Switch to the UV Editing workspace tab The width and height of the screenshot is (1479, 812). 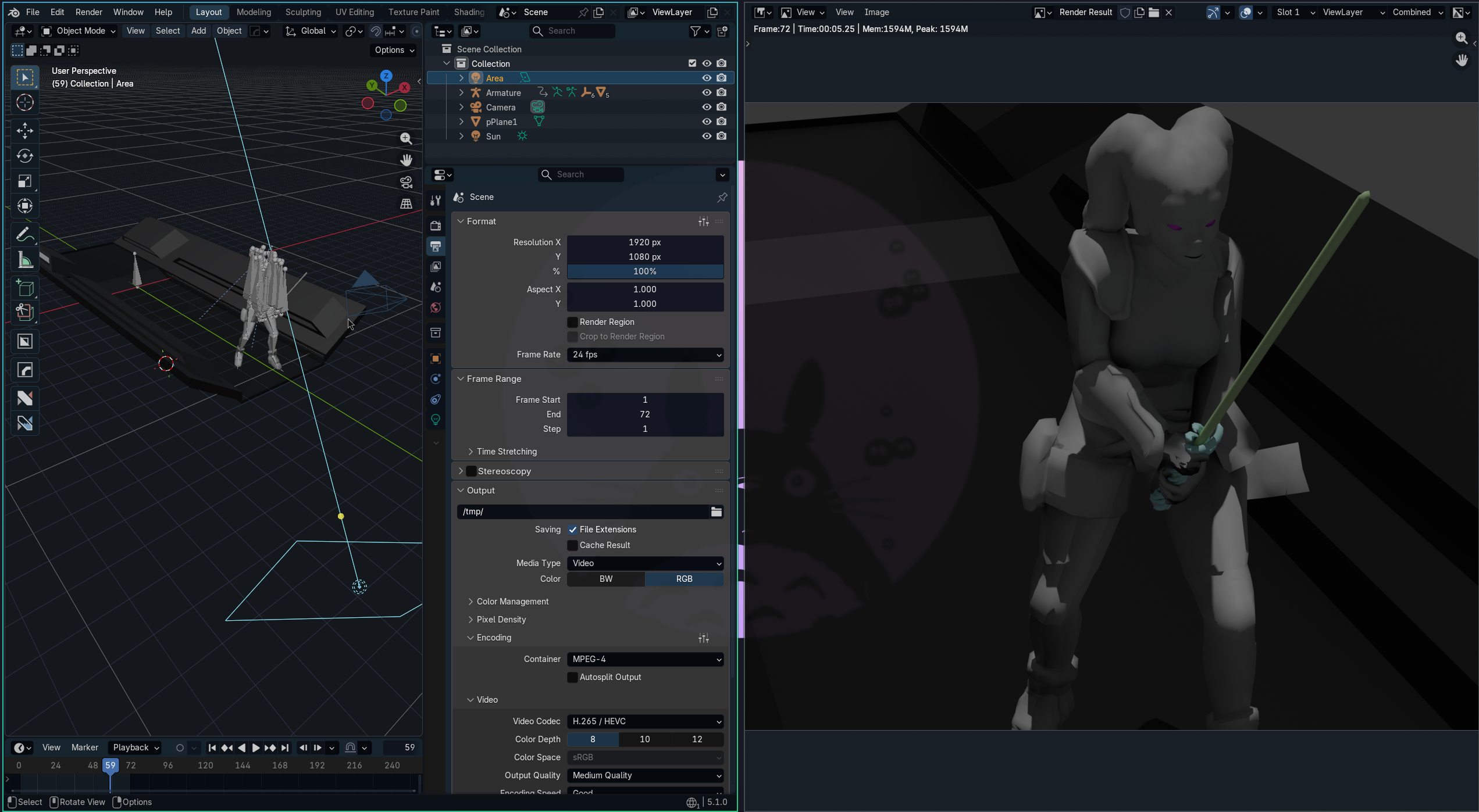[354, 12]
